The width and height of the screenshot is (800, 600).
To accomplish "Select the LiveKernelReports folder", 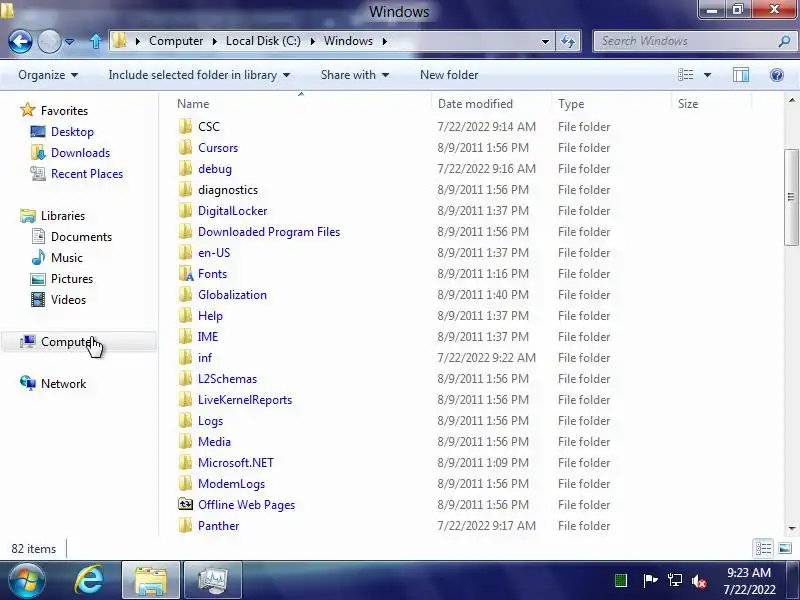I will pyautogui.click(x=245, y=399).
